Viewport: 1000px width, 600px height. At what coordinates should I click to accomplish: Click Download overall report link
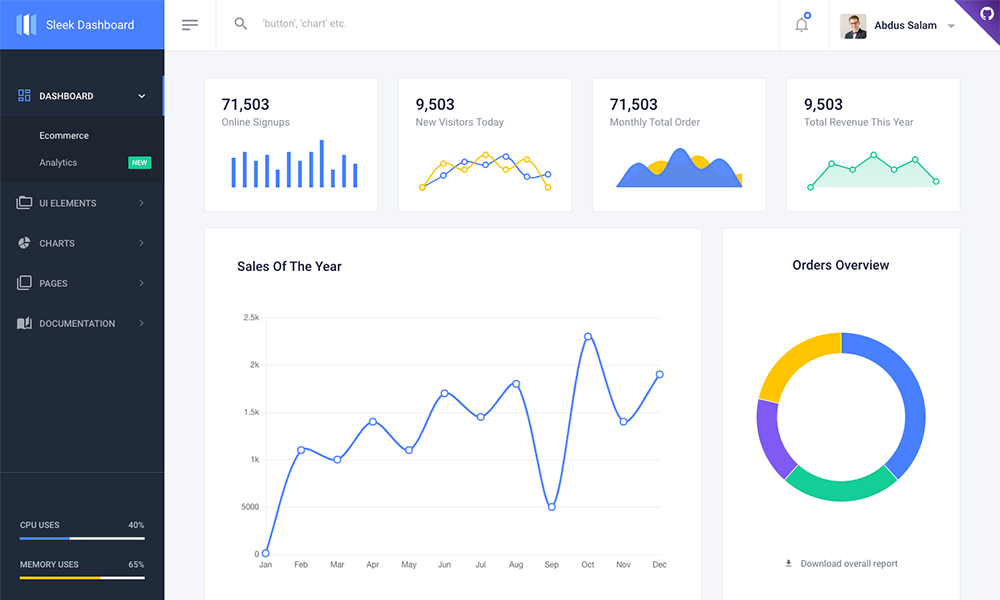pyautogui.click(x=849, y=564)
